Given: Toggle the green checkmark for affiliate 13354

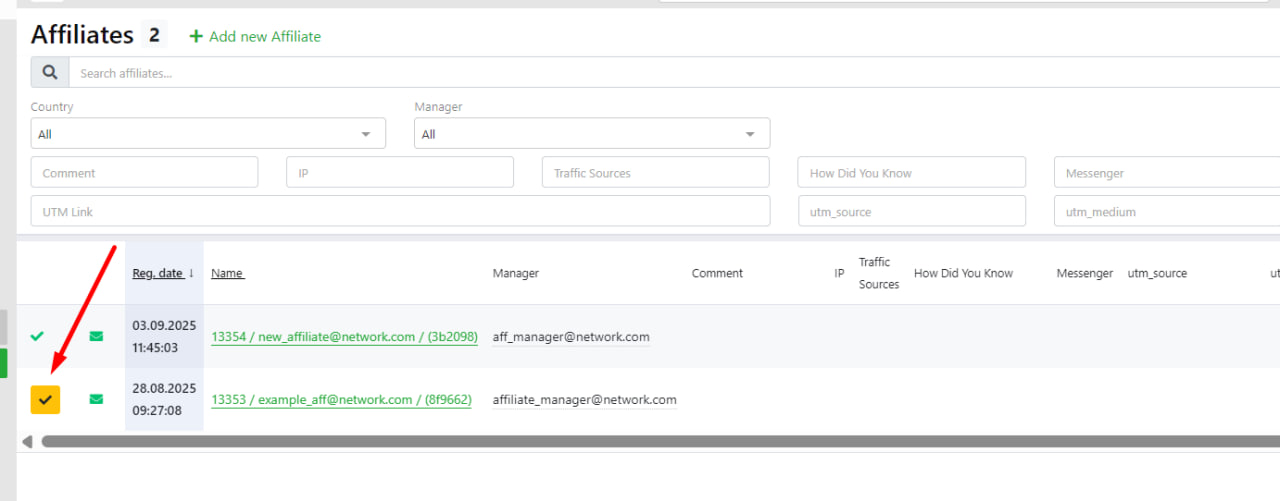Looking at the screenshot, I should pyautogui.click(x=37, y=337).
